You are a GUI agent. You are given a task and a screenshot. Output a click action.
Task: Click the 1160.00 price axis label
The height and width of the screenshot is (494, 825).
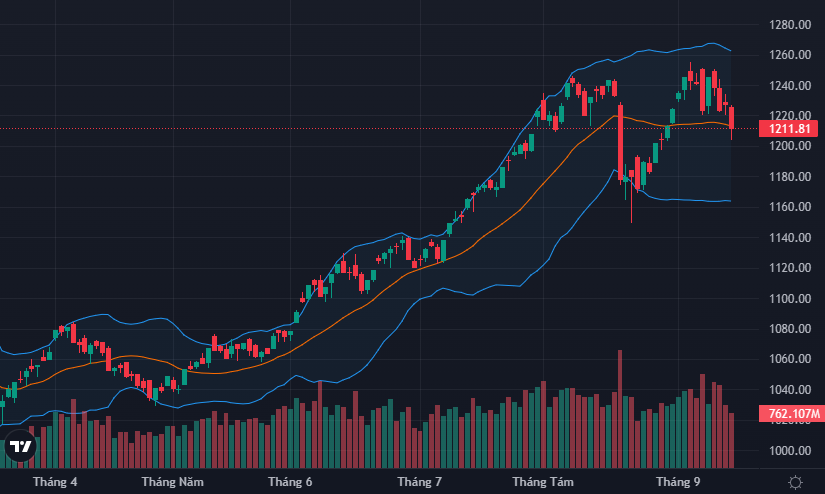789,207
